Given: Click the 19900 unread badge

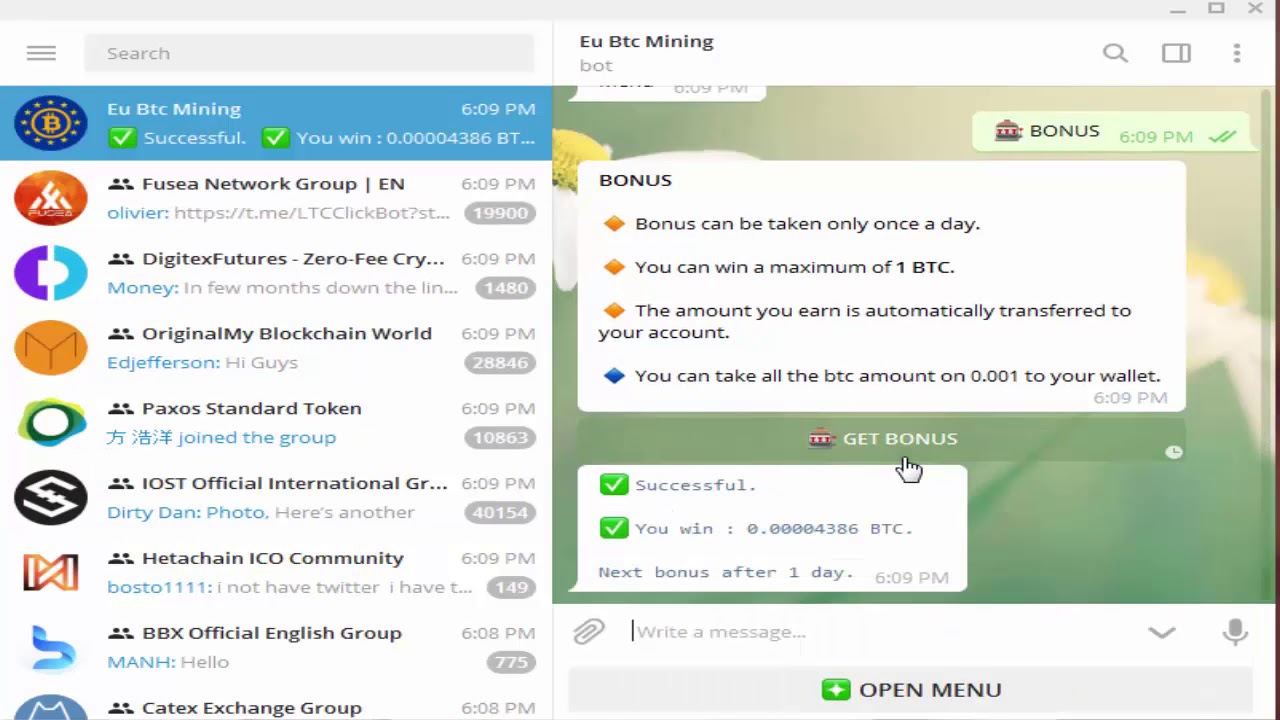Looking at the screenshot, I should 500,213.
